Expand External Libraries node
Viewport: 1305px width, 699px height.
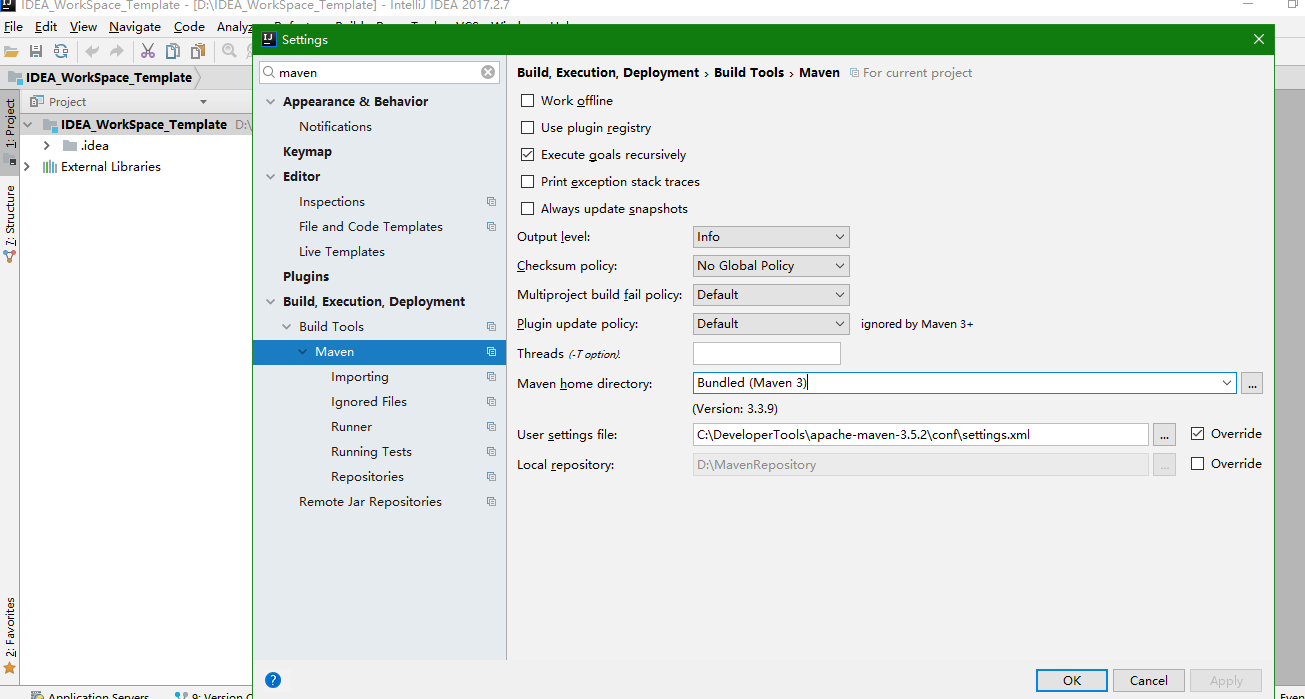click(29, 167)
